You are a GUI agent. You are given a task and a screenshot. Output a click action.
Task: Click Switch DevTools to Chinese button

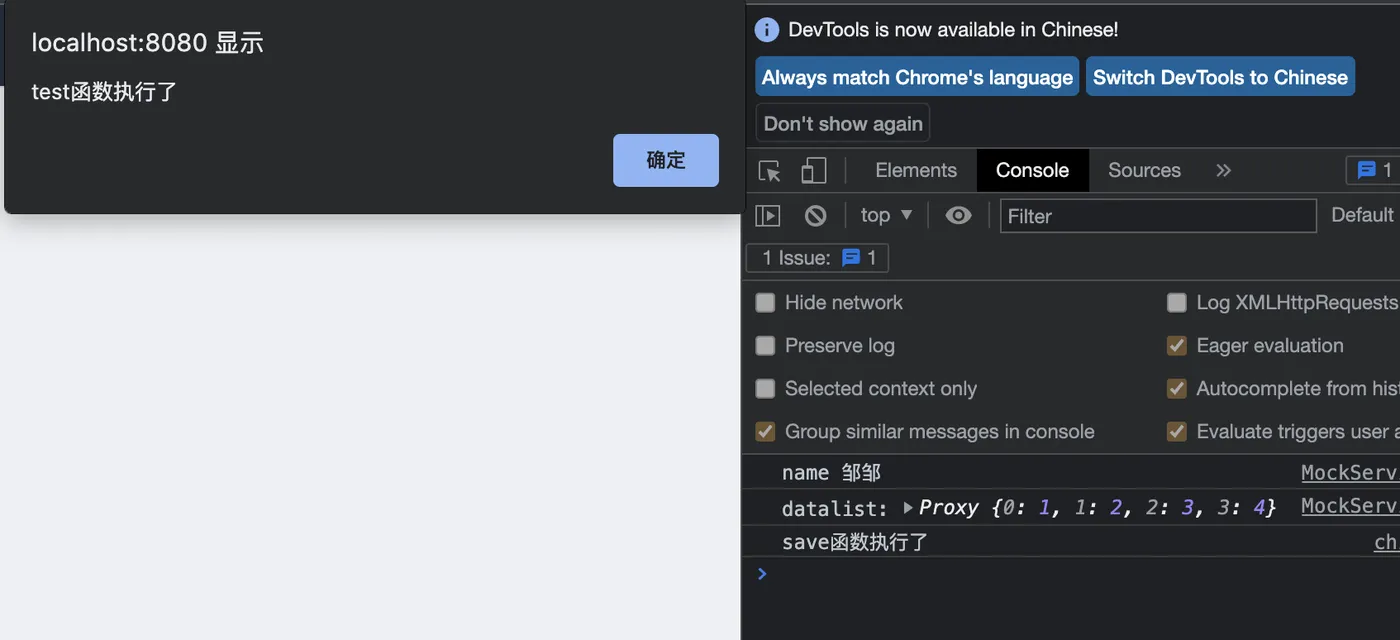pos(1220,78)
